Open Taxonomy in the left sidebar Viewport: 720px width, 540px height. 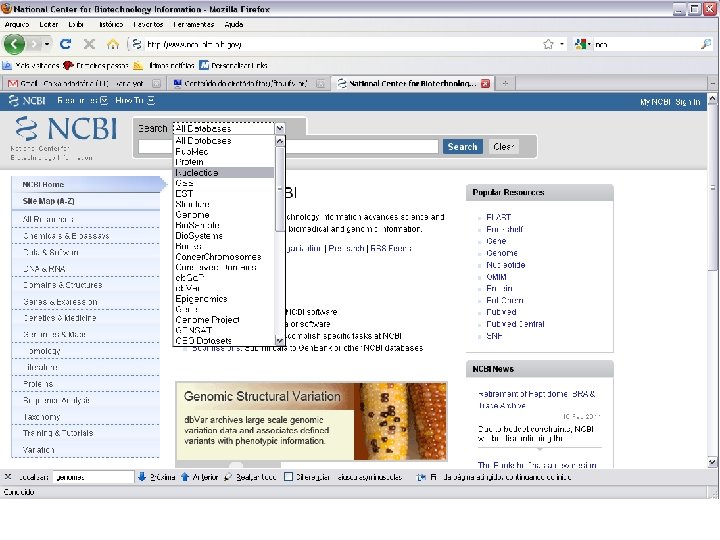point(41,417)
